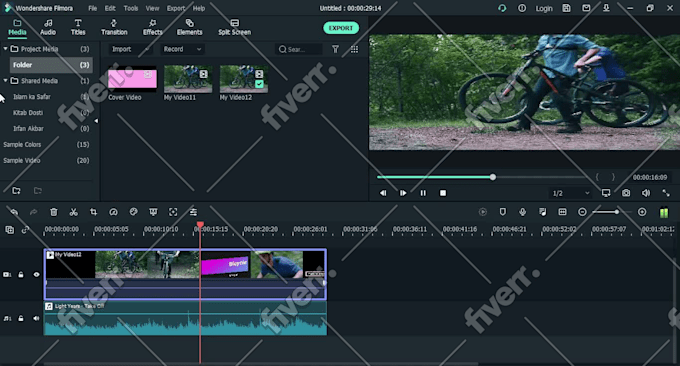
Task: Select the Folder item
Action: (51, 65)
